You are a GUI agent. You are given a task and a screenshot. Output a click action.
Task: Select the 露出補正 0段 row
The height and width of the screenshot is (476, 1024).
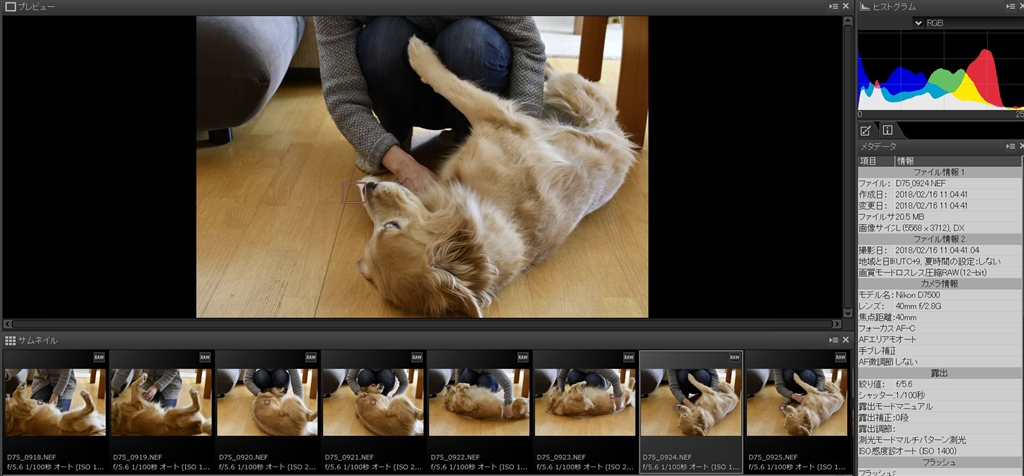[939, 417]
